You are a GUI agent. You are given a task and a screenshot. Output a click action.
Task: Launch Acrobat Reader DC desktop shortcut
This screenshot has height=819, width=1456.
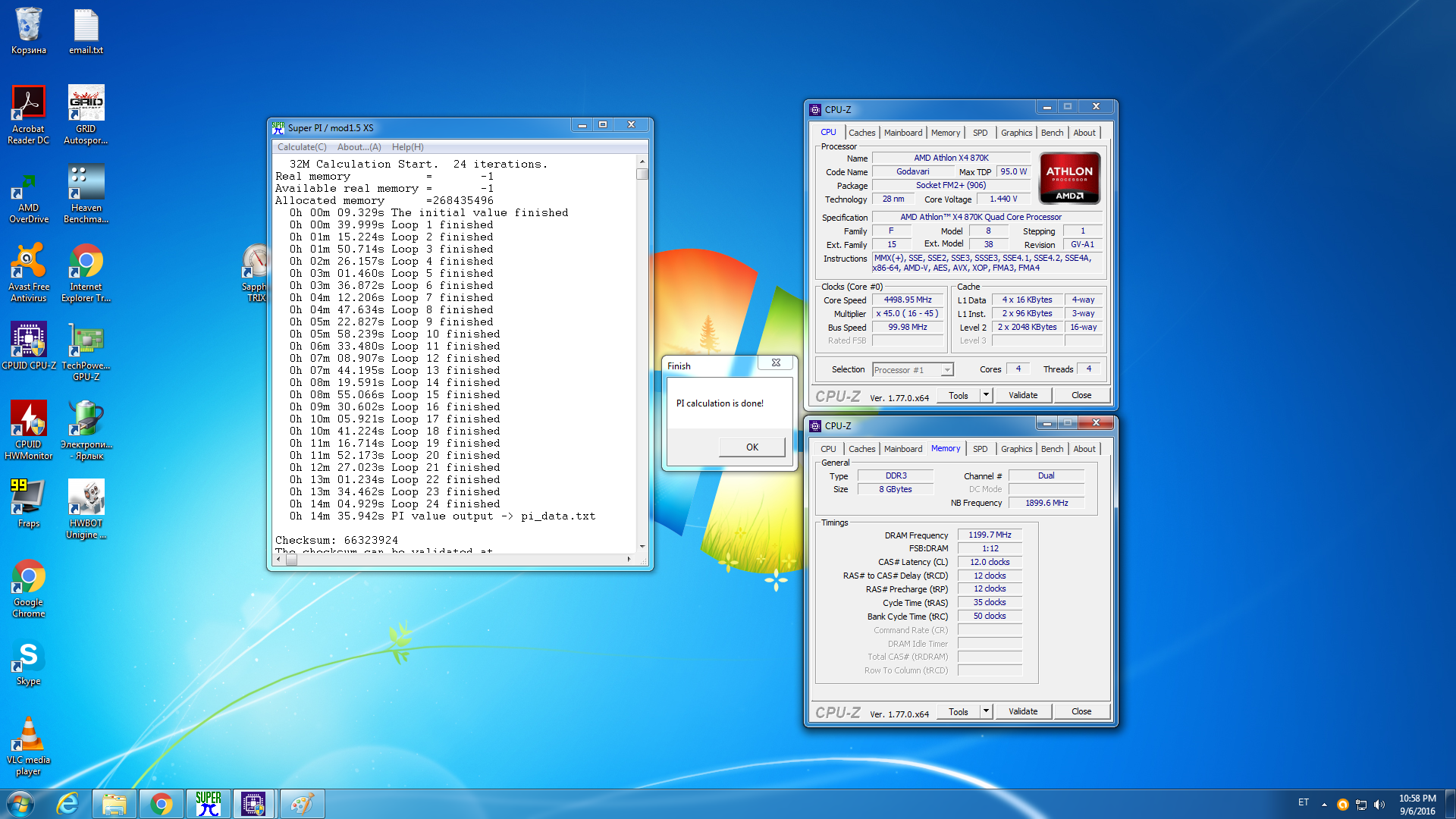29,115
